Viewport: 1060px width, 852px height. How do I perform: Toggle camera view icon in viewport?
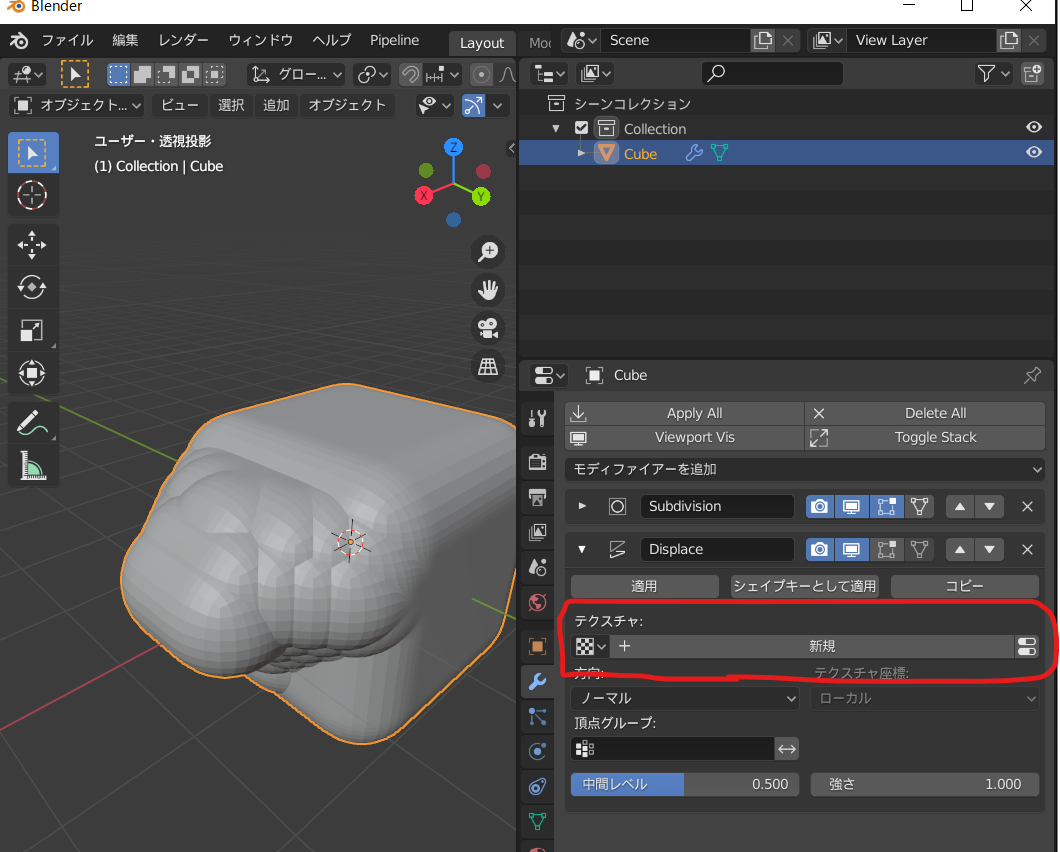(x=487, y=329)
